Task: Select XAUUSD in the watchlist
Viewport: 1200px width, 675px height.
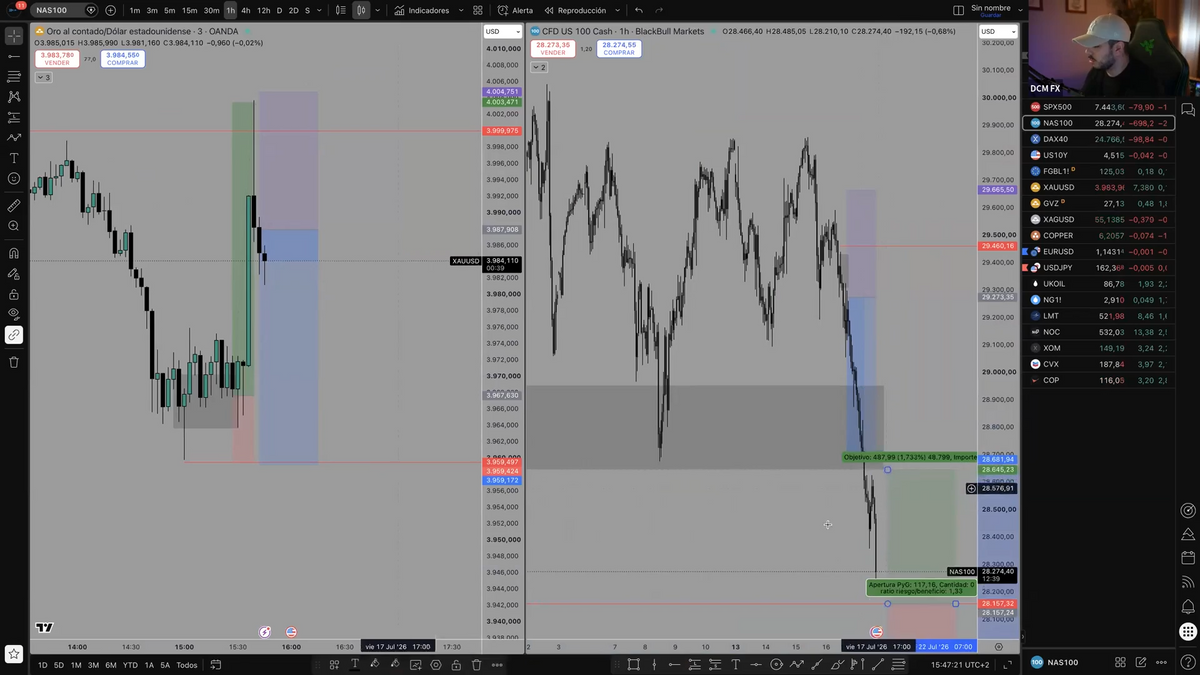Action: (1097, 187)
